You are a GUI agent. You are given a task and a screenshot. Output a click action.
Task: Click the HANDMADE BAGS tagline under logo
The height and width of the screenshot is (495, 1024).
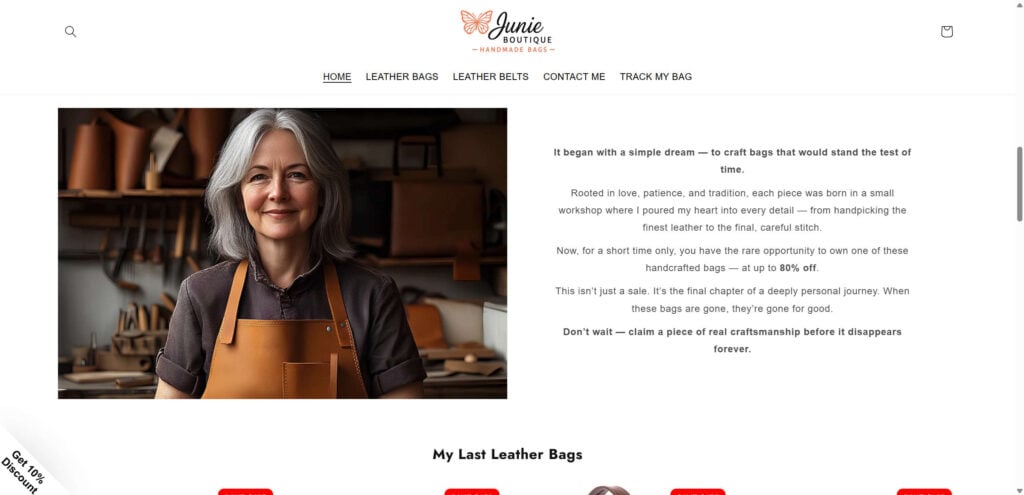[513, 50]
